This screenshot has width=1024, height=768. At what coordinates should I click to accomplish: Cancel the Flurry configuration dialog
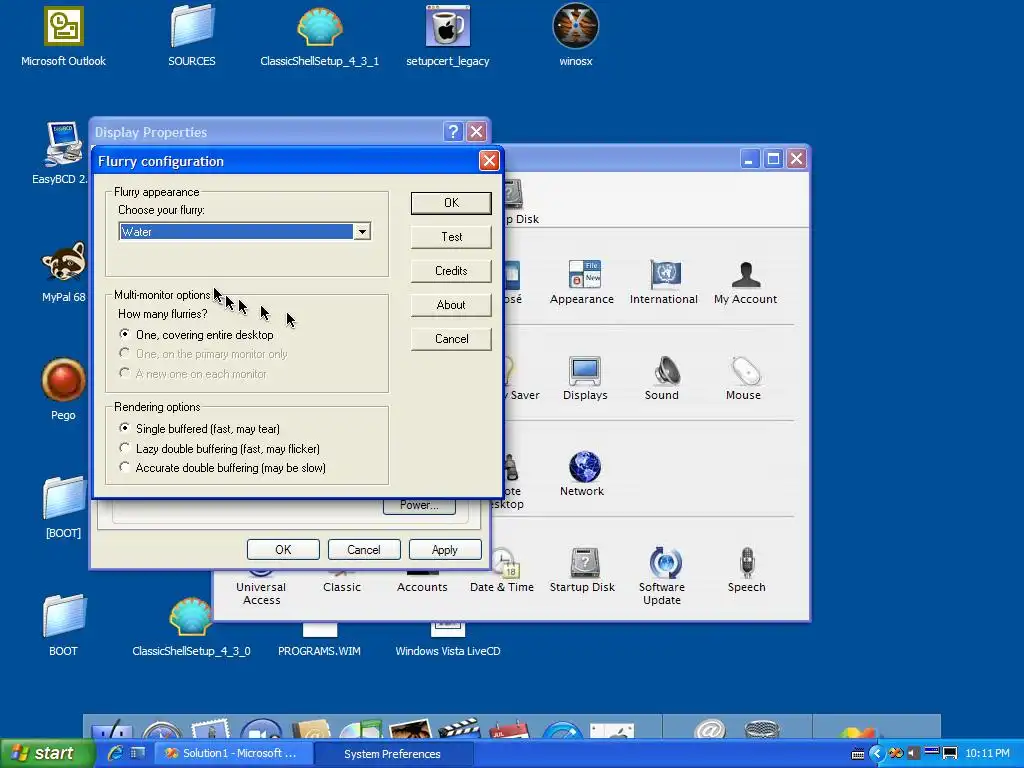click(451, 339)
